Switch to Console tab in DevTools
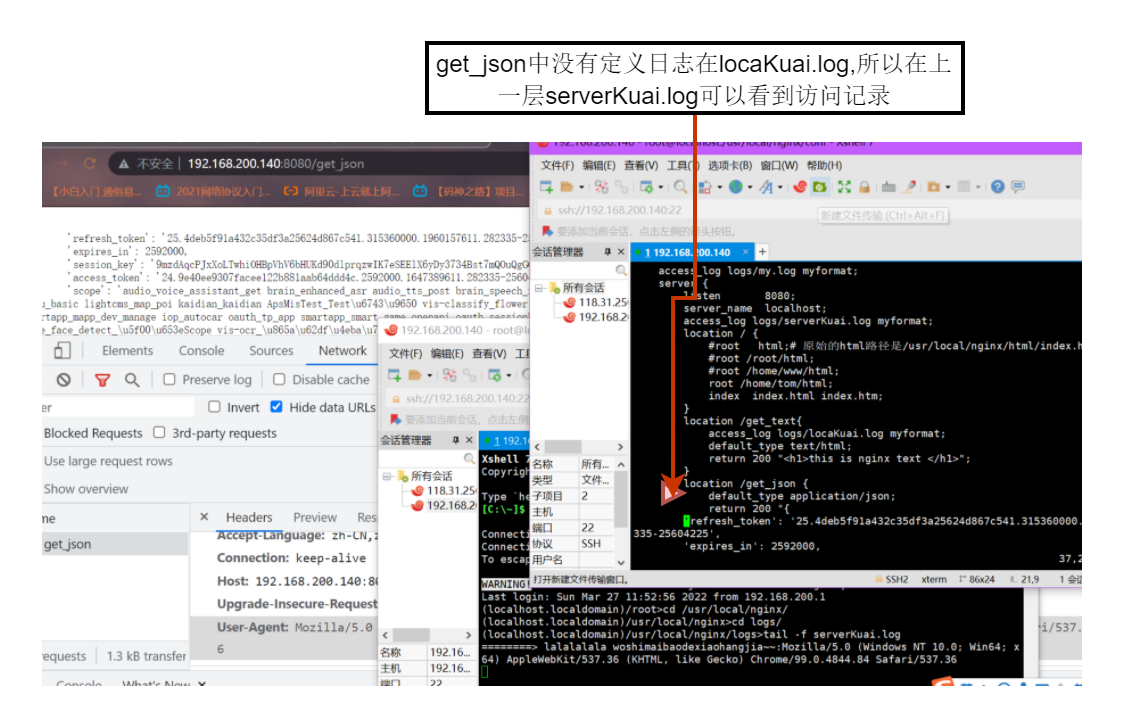Viewport: 1126px width, 728px height. tap(201, 350)
